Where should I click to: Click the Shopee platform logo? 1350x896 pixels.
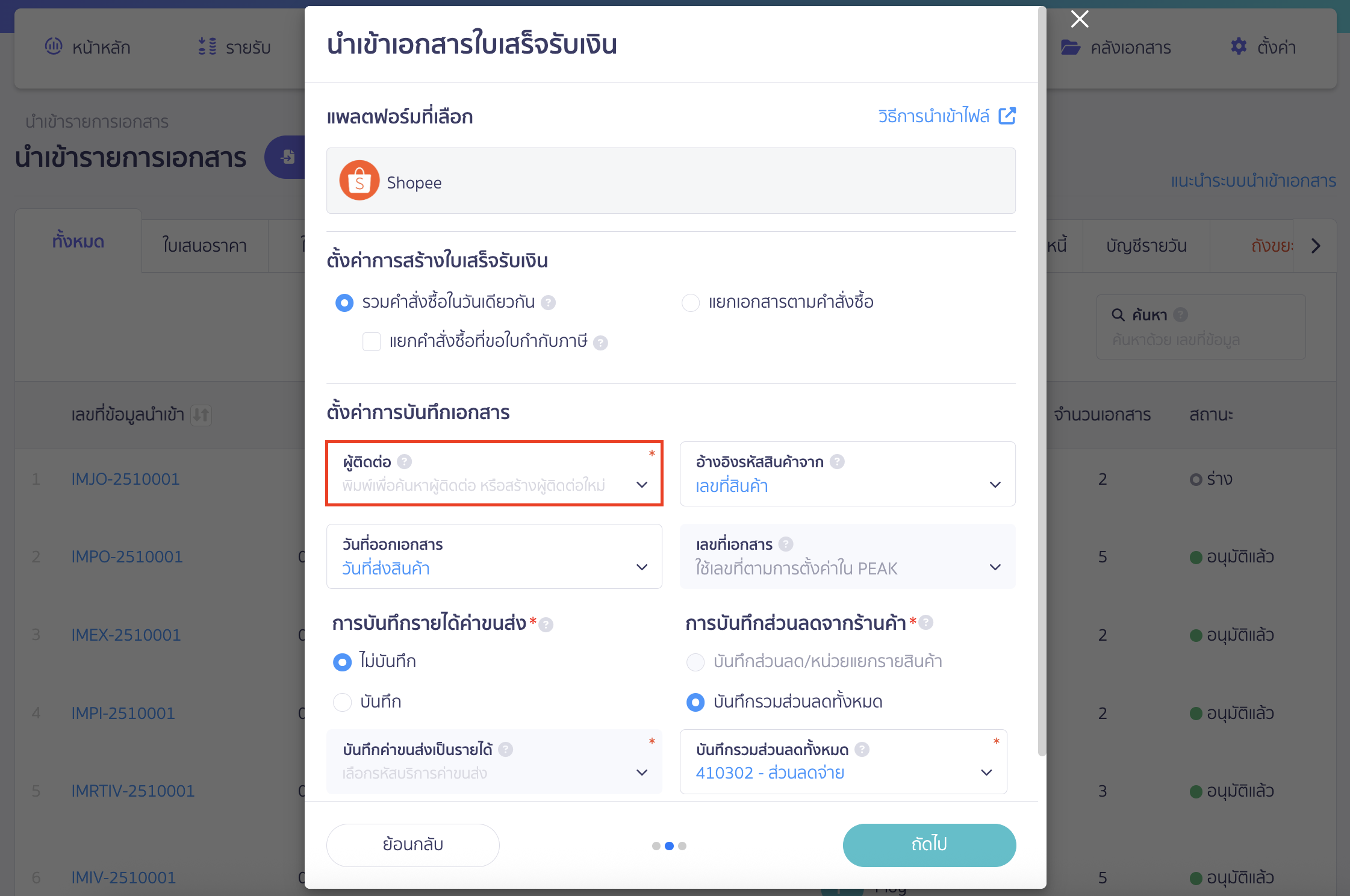[359, 181]
